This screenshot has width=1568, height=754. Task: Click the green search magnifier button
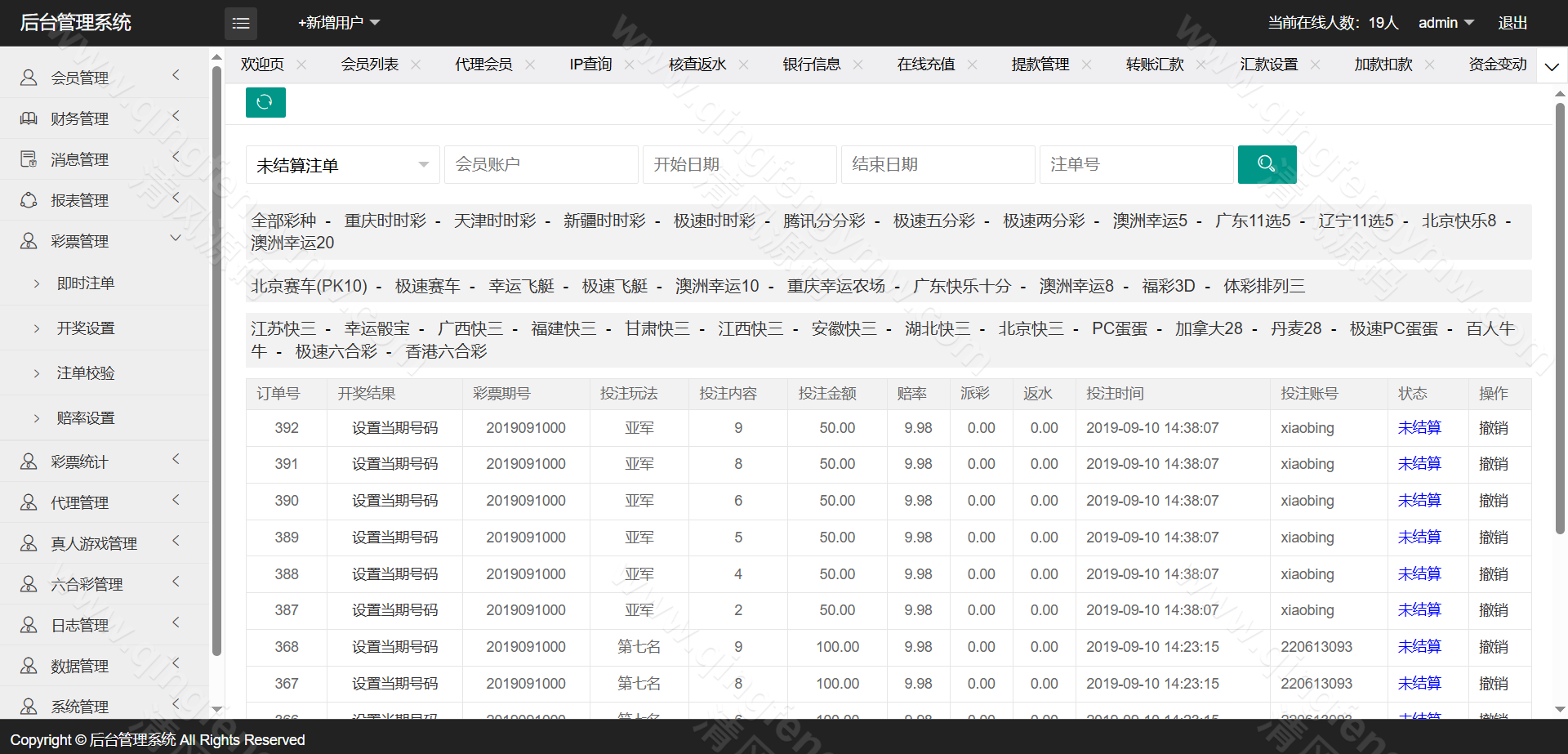pyautogui.click(x=1267, y=164)
